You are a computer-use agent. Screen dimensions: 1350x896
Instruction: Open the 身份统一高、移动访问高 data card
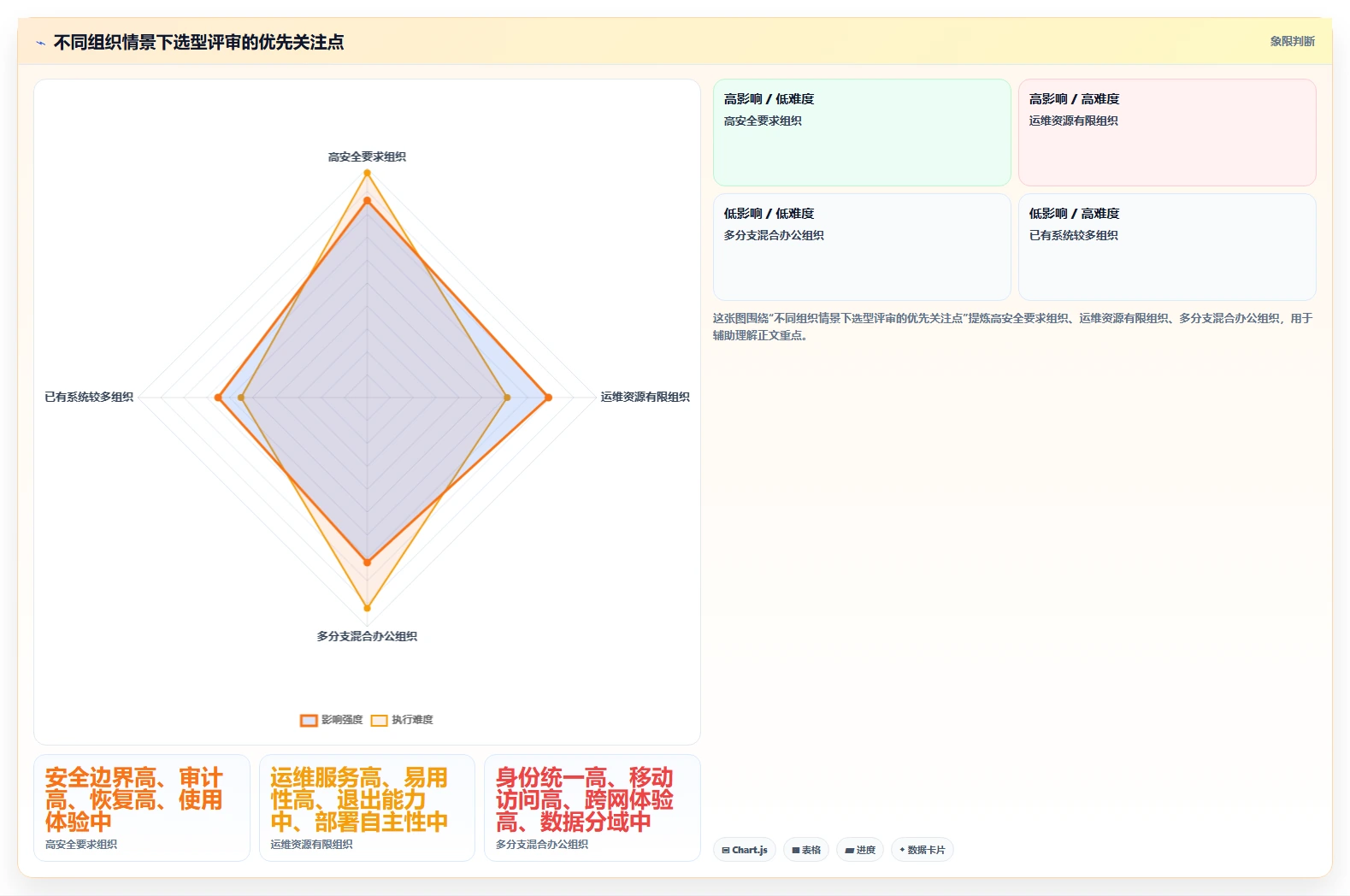(592, 808)
